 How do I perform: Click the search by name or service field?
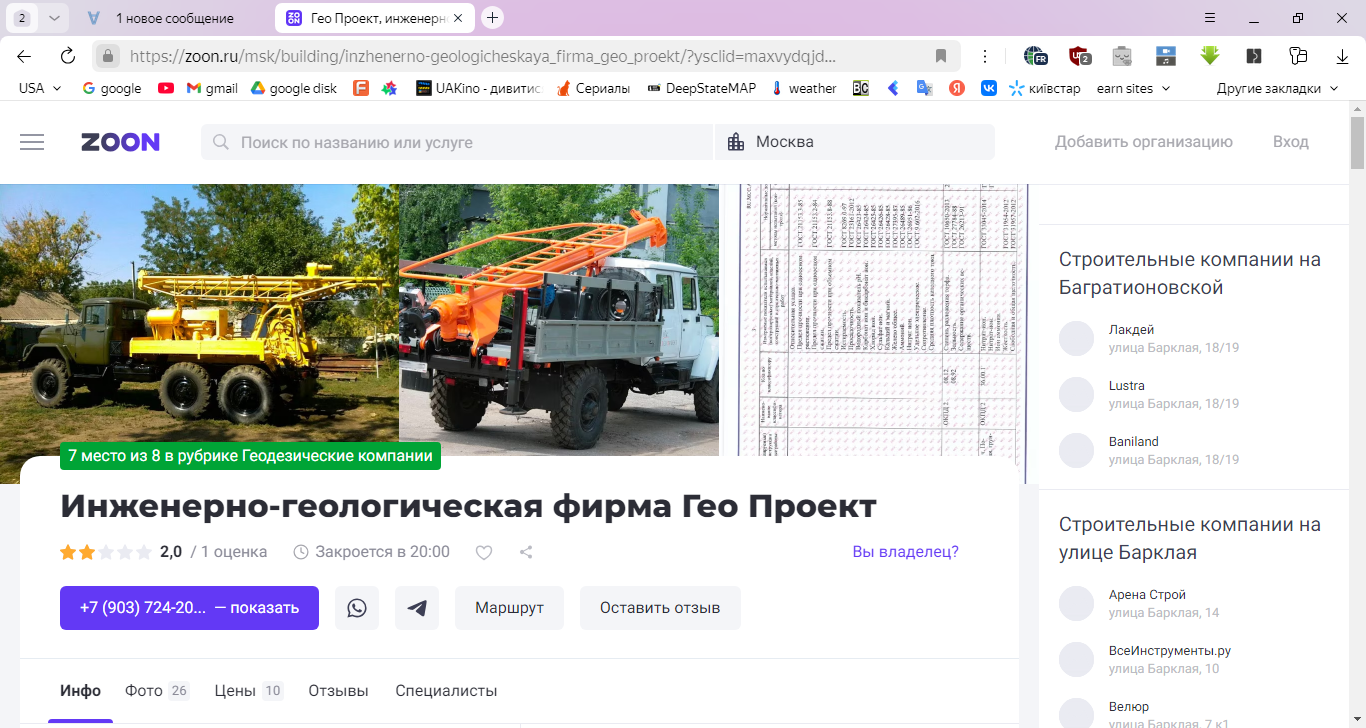457,142
